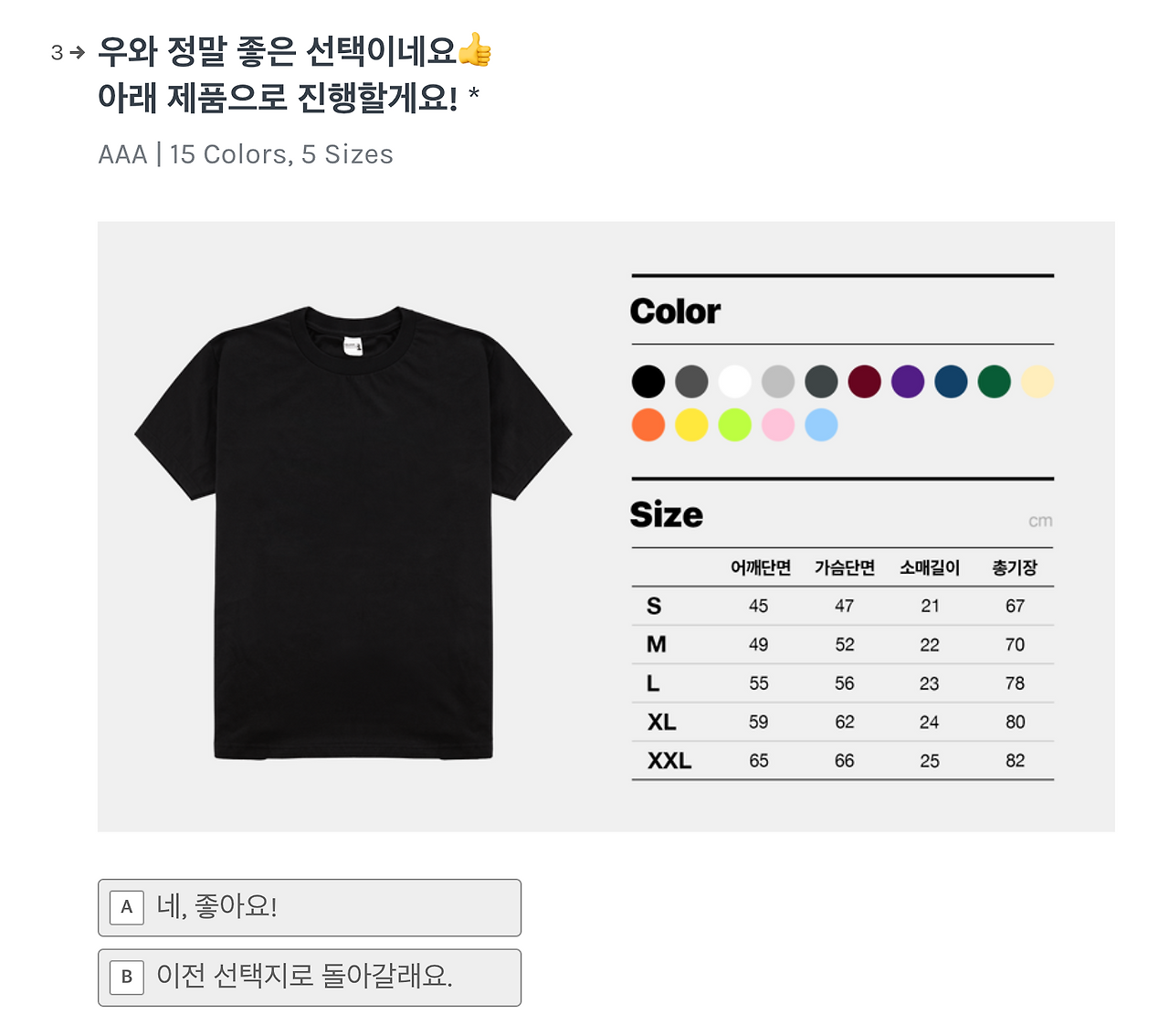1169x1036 pixels.
Task: Choose the pink color swatch
Action: click(777, 424)
